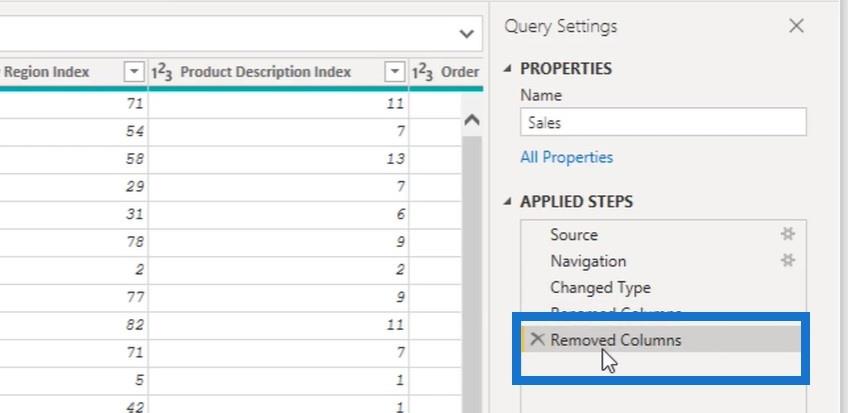Click the query Name field containing Sales
The height and width of the screenshot is (413, 848).
point(662,122)
